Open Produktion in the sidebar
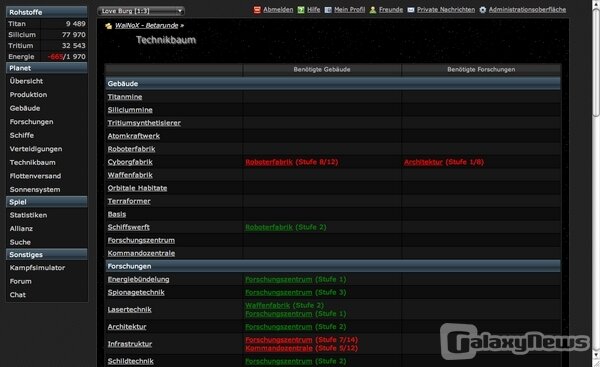Screen dimensions: 600x367 pos(28,95)
